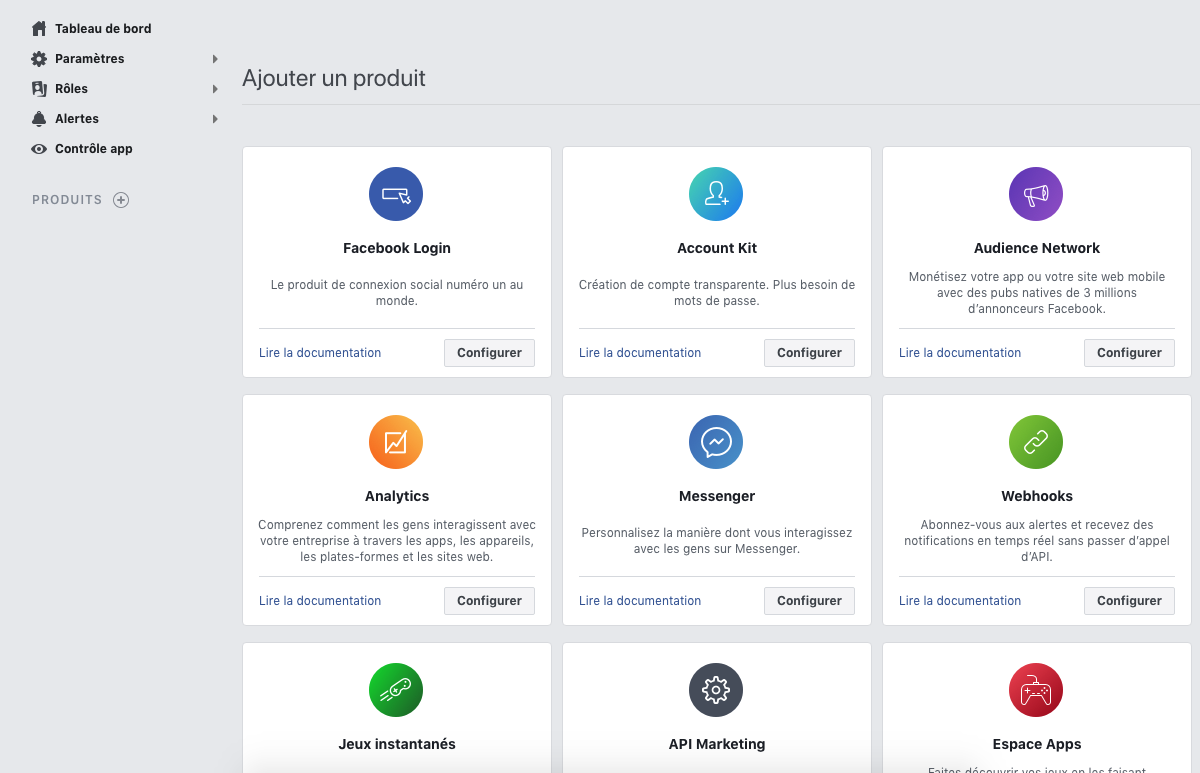Click the eye icon beside Contrôle app

point(39,149)
